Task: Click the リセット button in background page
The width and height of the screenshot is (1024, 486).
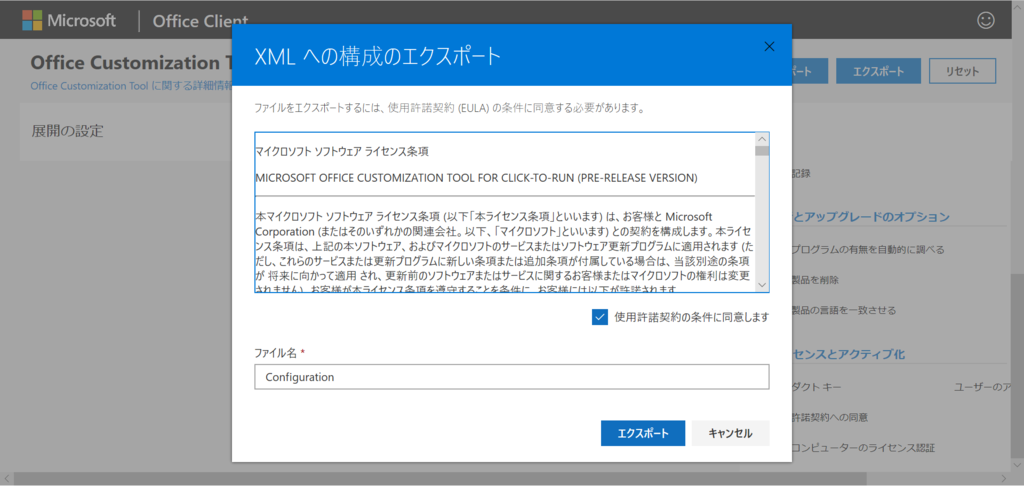Action: [x=962, y=71]
